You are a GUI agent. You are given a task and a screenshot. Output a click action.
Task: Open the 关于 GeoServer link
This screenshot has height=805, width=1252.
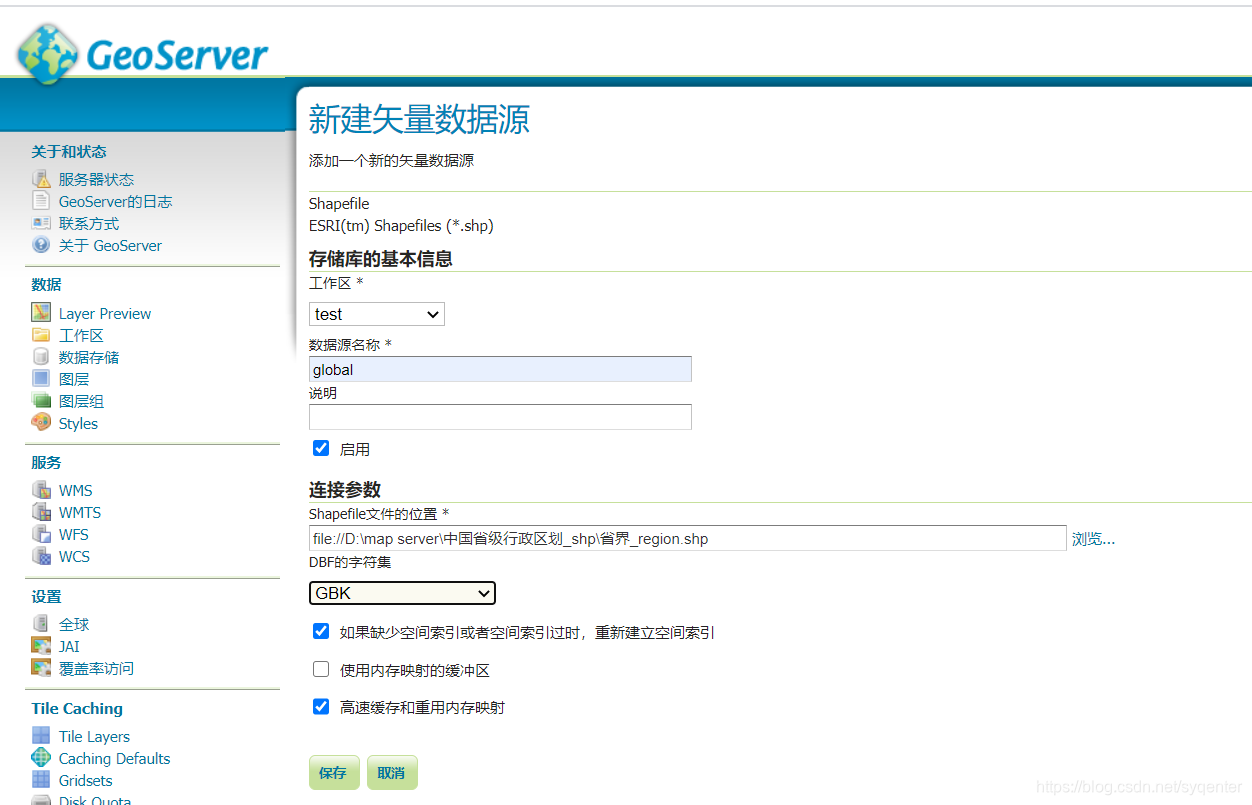tap(110, 245)
